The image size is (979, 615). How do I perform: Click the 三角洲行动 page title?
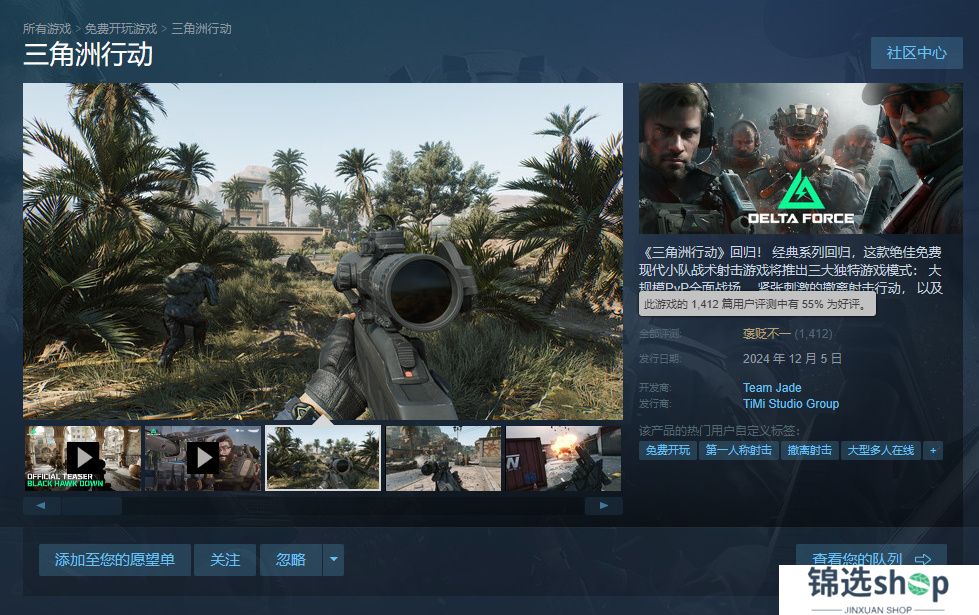coord(88,54)
